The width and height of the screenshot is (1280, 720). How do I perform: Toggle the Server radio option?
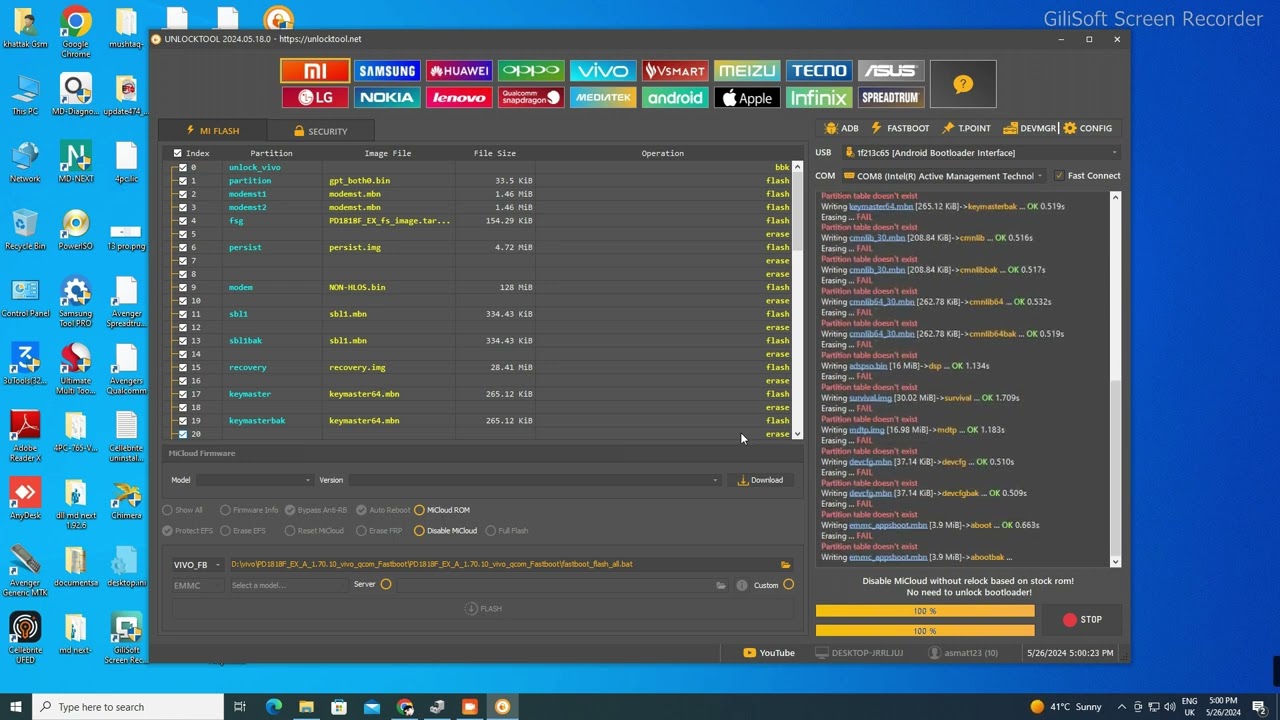pyautogui.click(x=386, y=584)
